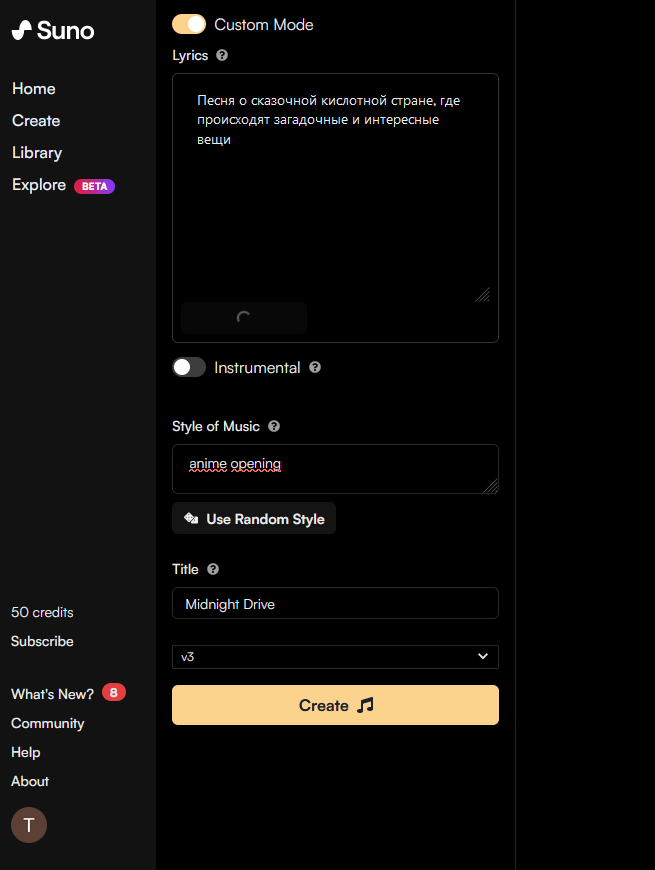Screen dimensions: 655x870
Task: Go to the Home page
Action: click(34, 89)
